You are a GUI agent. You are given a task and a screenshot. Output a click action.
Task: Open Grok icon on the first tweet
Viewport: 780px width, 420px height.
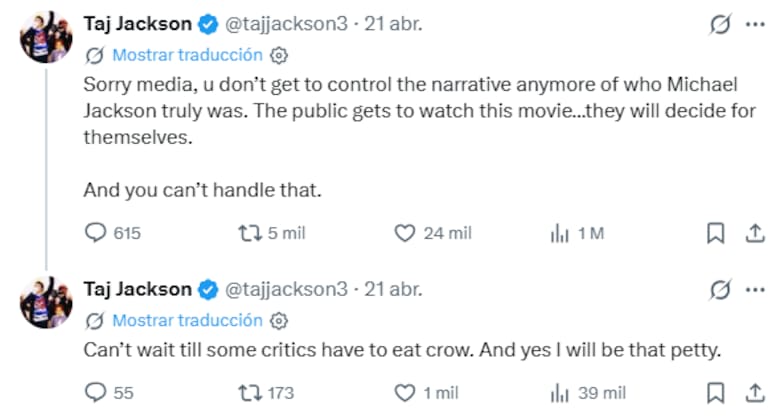click(x=718, y=25)
